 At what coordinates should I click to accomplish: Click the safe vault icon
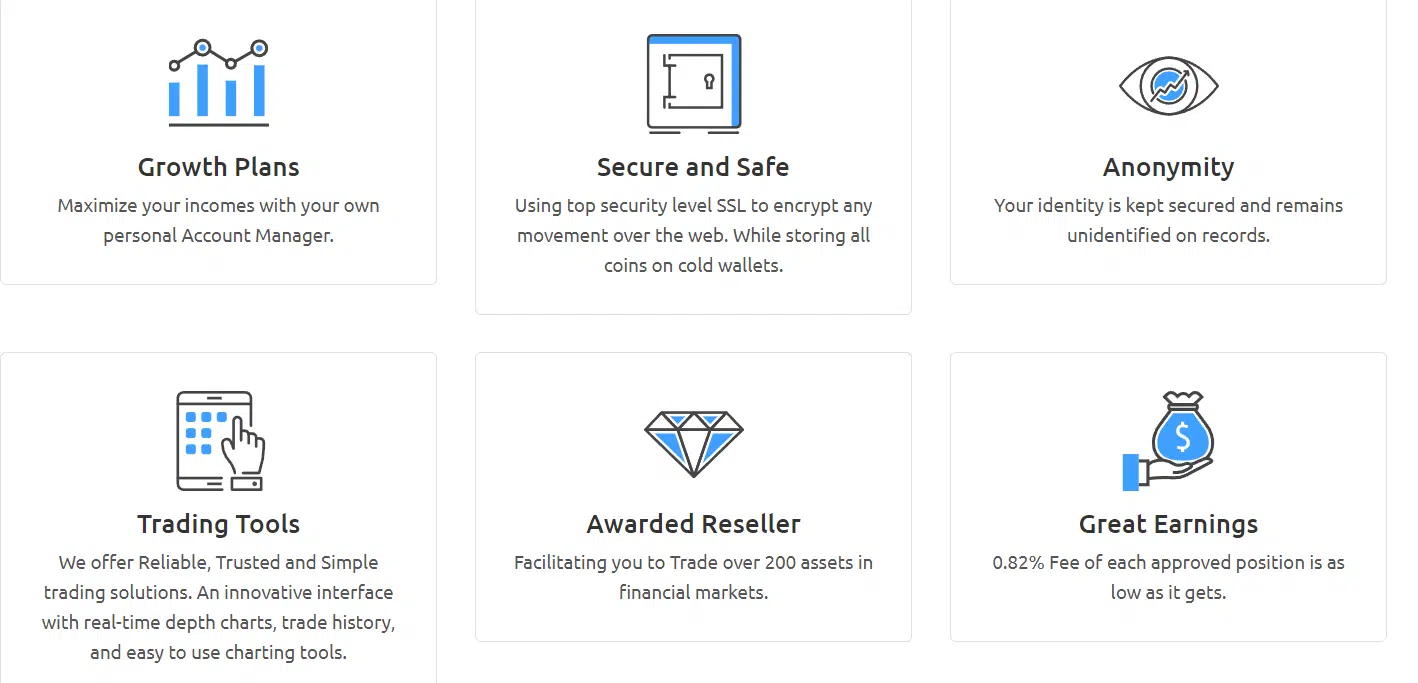[693, 84]
